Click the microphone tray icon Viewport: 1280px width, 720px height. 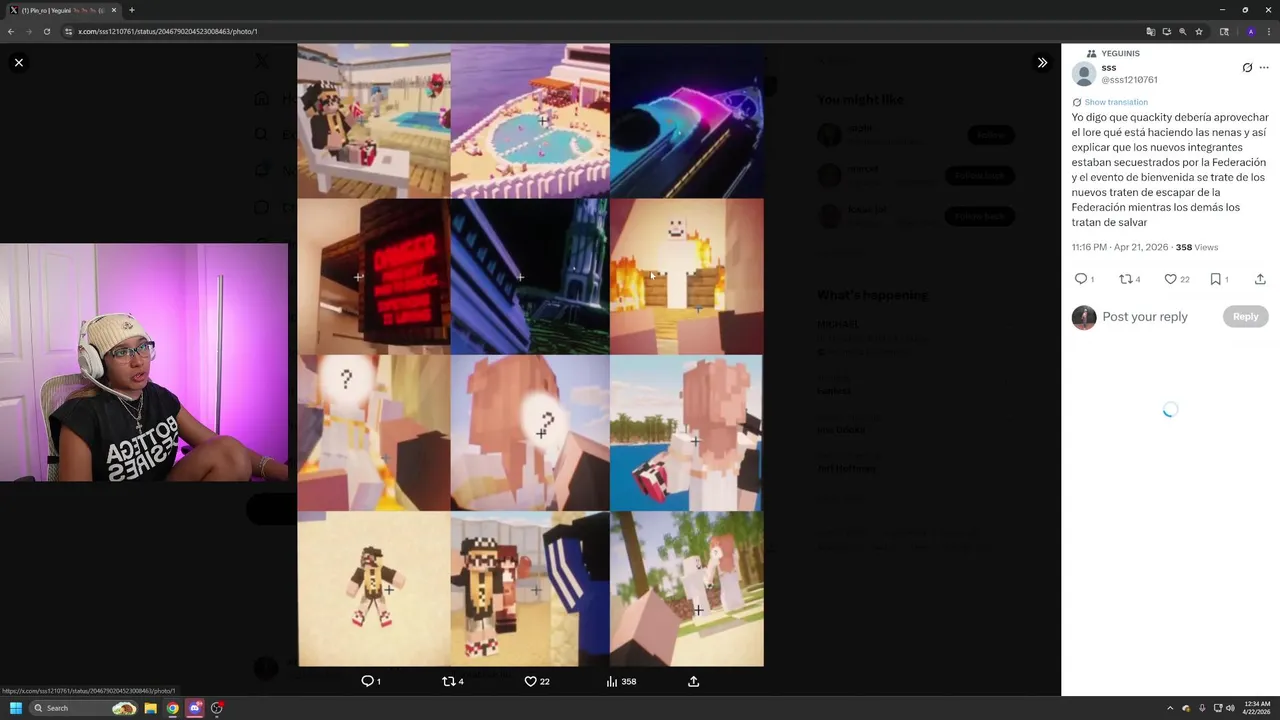(x=1202, y=708)
